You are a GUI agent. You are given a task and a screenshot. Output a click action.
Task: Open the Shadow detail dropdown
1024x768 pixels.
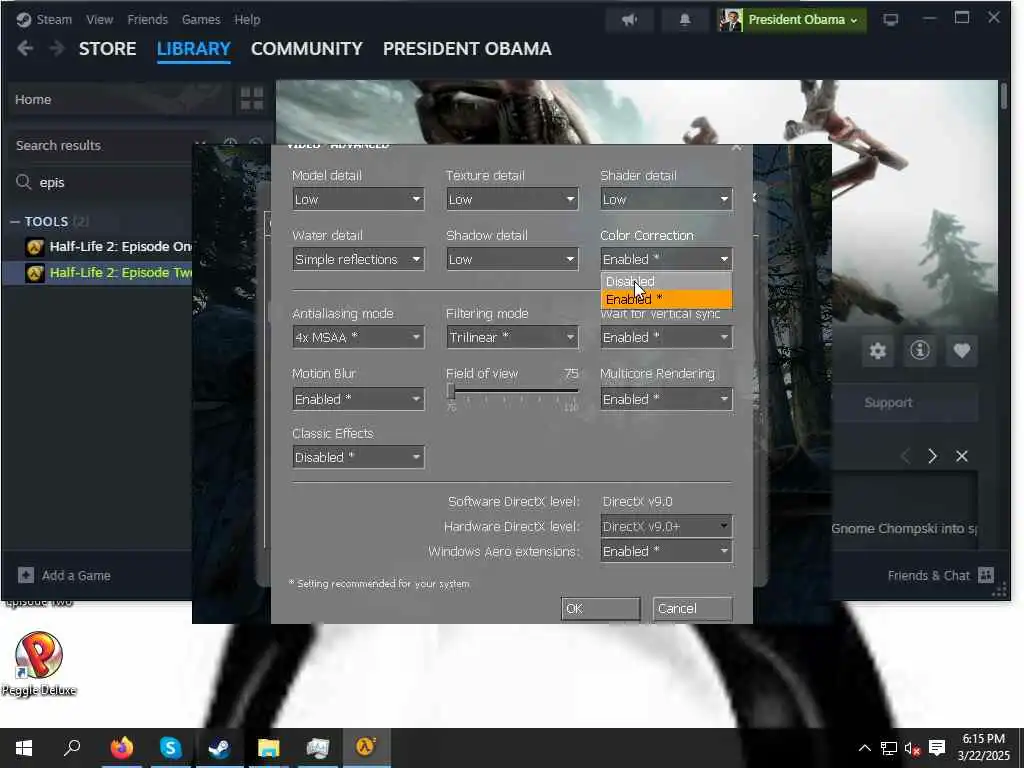tap(513, 259)
